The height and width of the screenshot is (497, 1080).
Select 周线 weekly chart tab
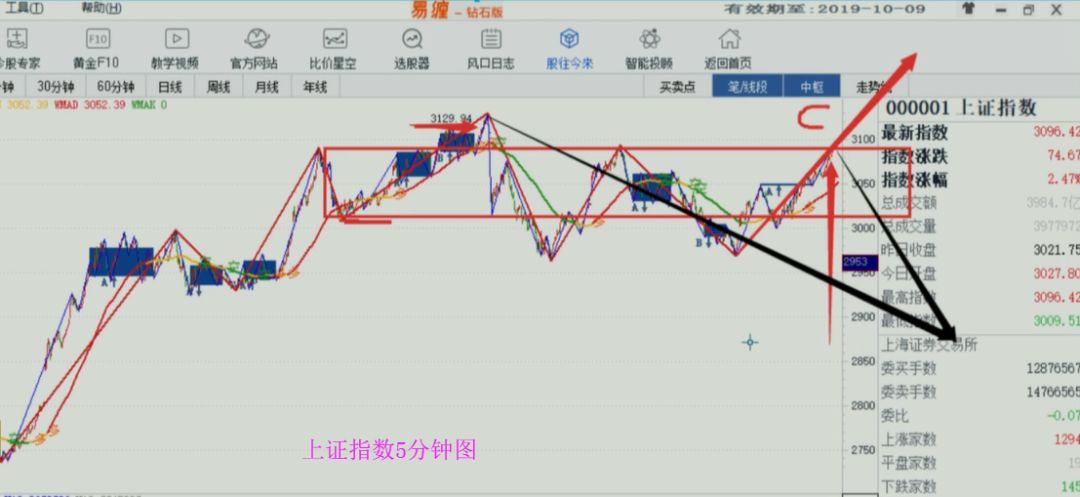(x=218, y=87)
